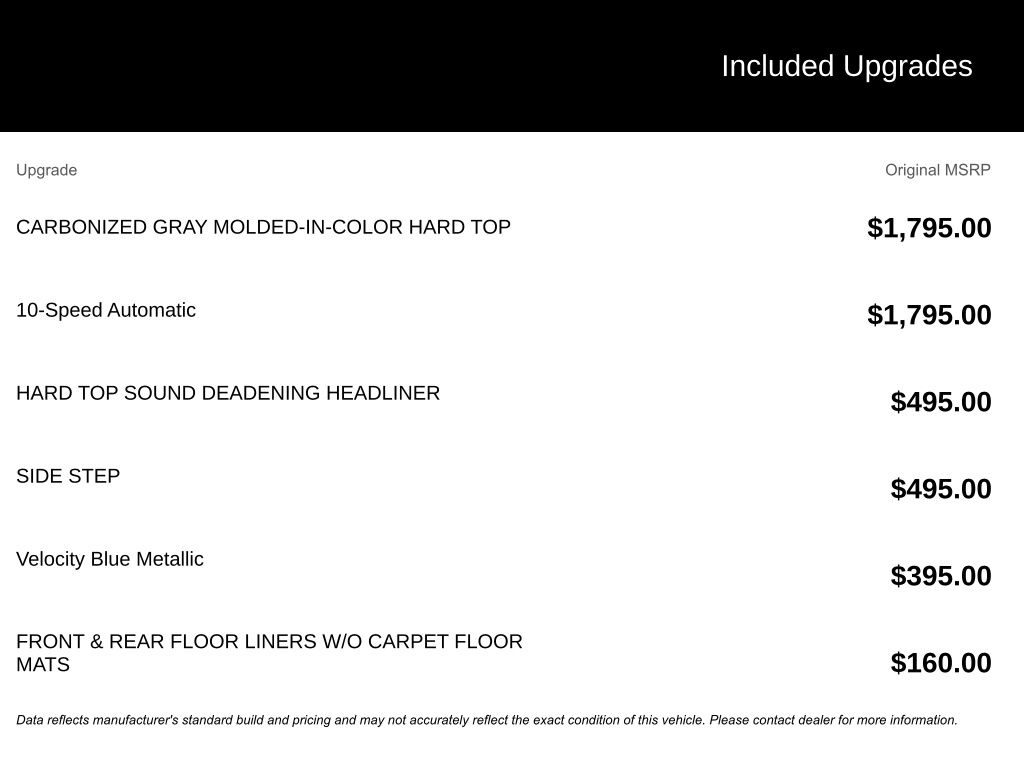This screenshot has width=1024, height=768.
Task: Click the Hard Top's $1,795.00 price
Action: click(929, 228)
